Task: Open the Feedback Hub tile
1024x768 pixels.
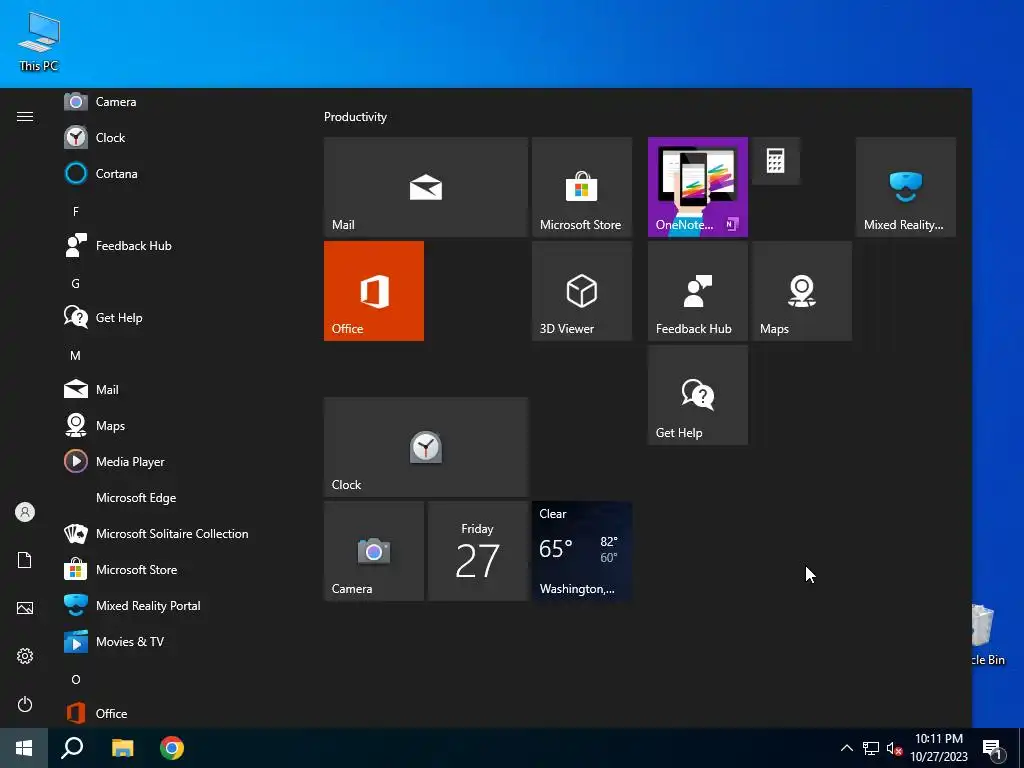Action: coord(697,291)
